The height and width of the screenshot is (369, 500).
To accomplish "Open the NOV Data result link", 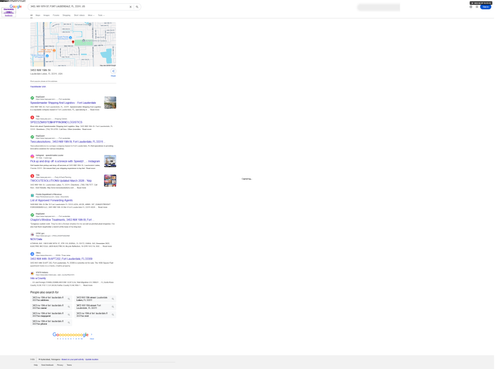I will (36, 239).
